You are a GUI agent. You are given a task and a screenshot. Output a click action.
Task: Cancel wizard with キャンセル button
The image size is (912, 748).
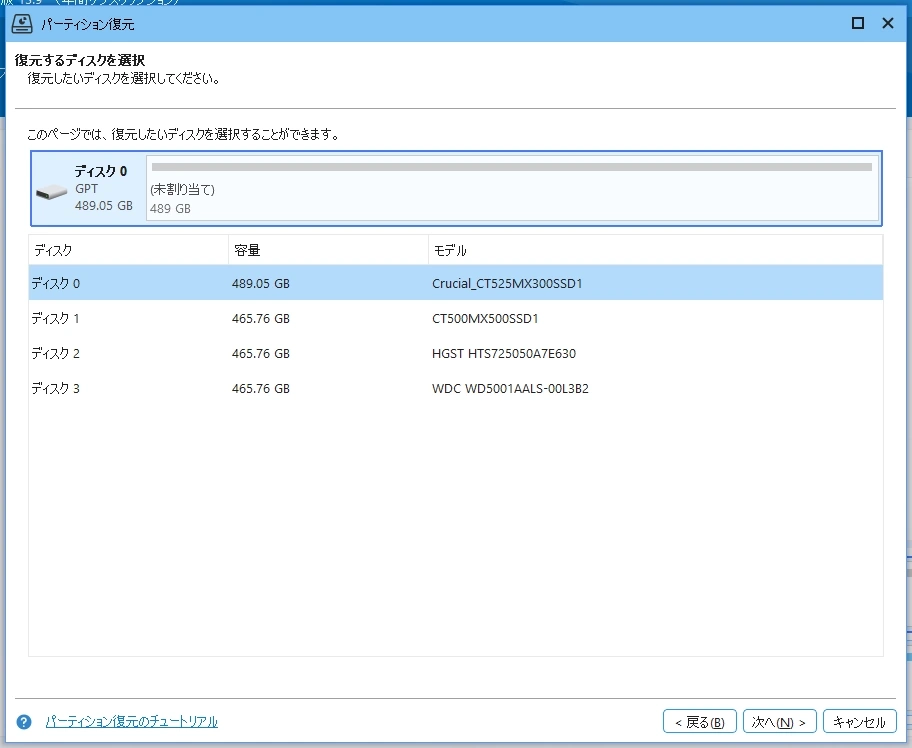tap(859, 722)
